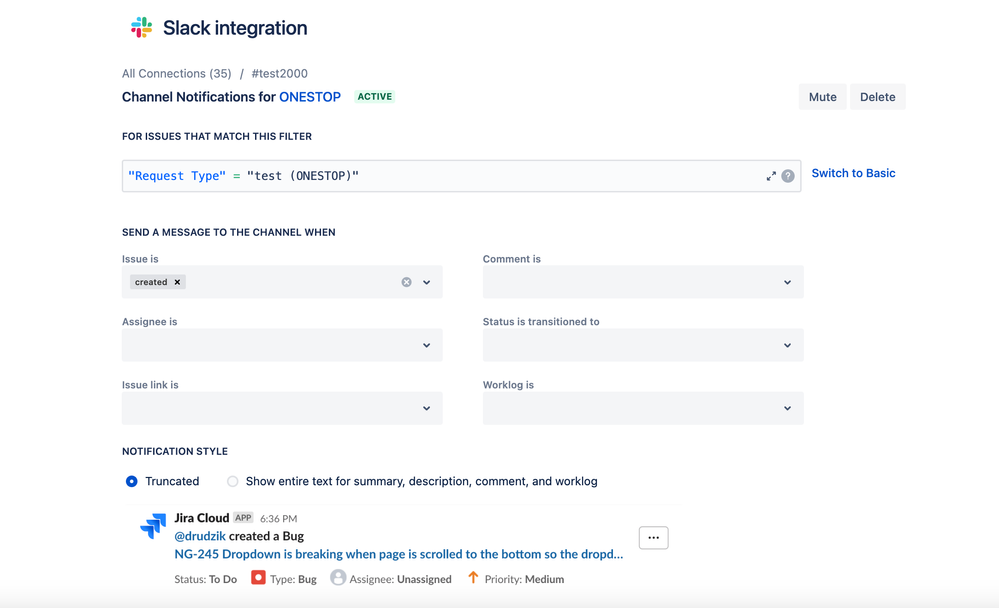Open the @drudzik user mention

click(x=200, y=536)
